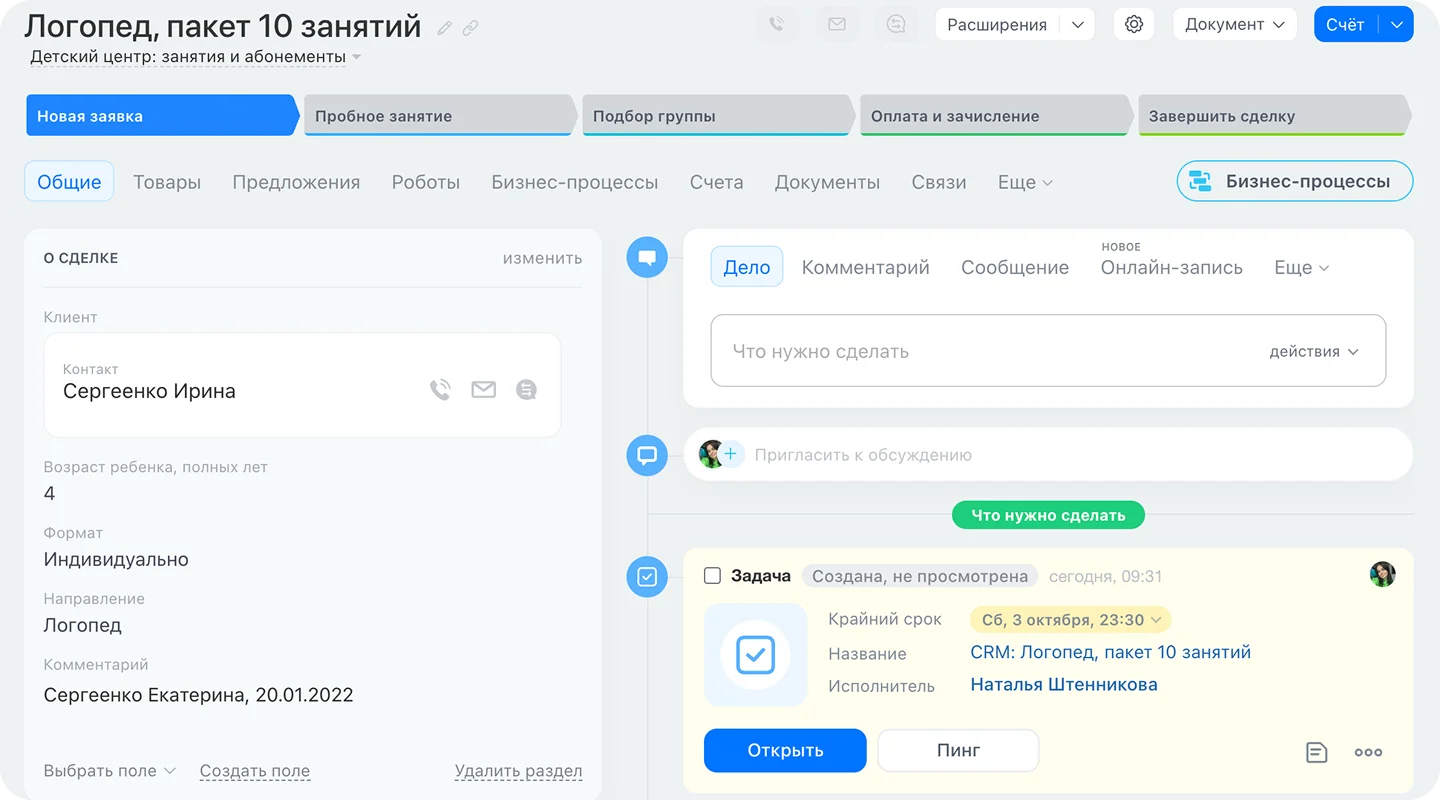Switch to the Комментарий tab

pos(866,268)
